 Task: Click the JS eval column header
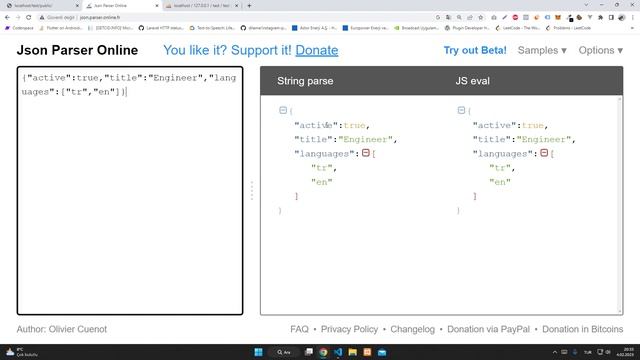point(472,81)
